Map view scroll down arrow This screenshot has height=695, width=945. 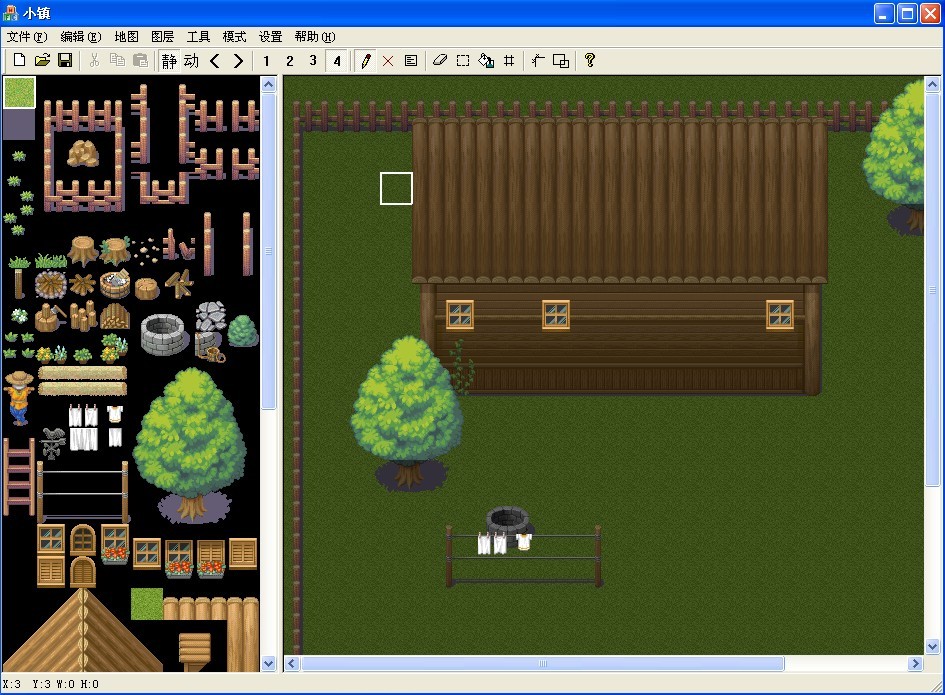coord(932,647)
